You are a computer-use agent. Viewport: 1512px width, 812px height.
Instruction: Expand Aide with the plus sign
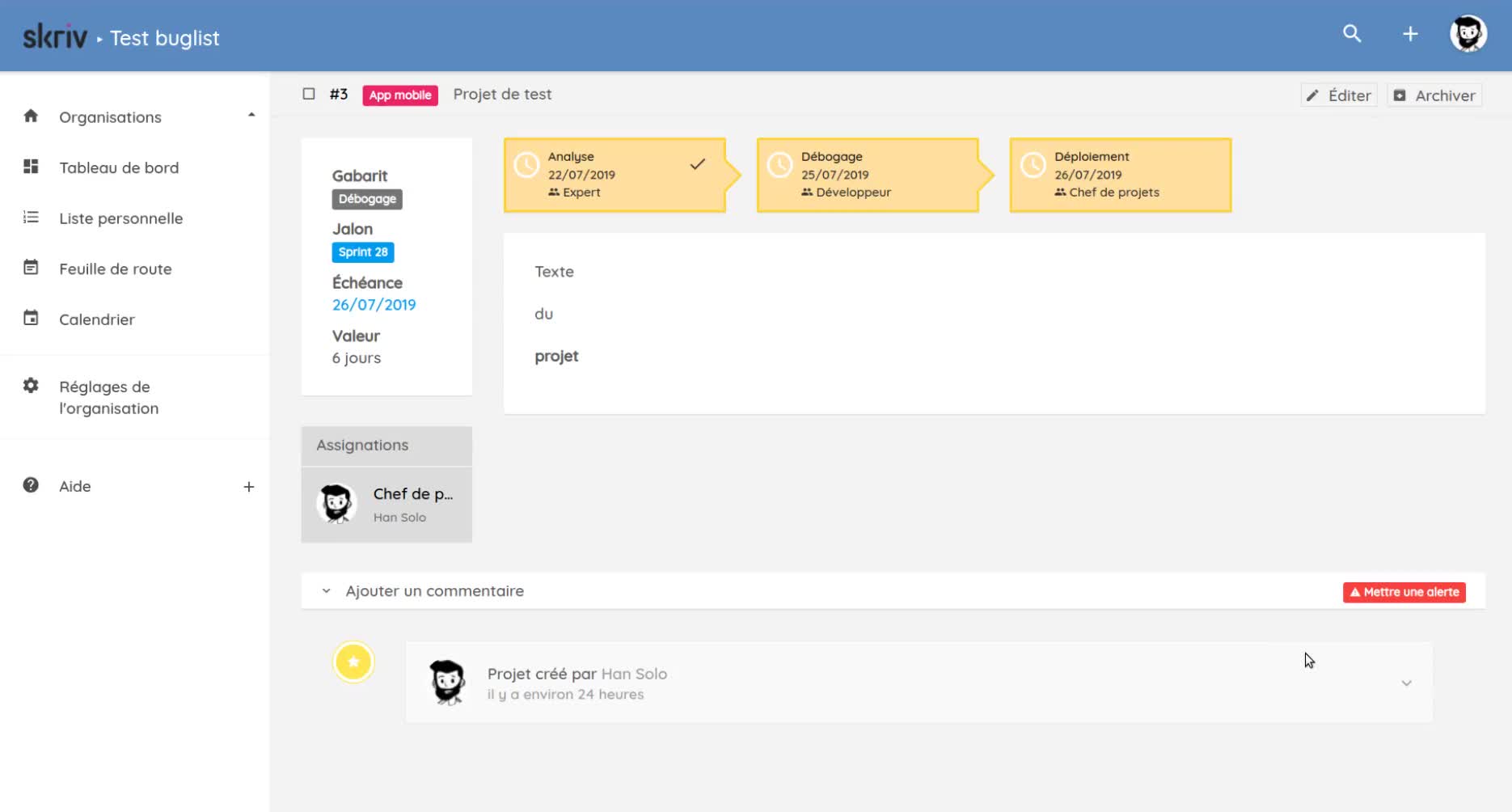pos(249,486)
